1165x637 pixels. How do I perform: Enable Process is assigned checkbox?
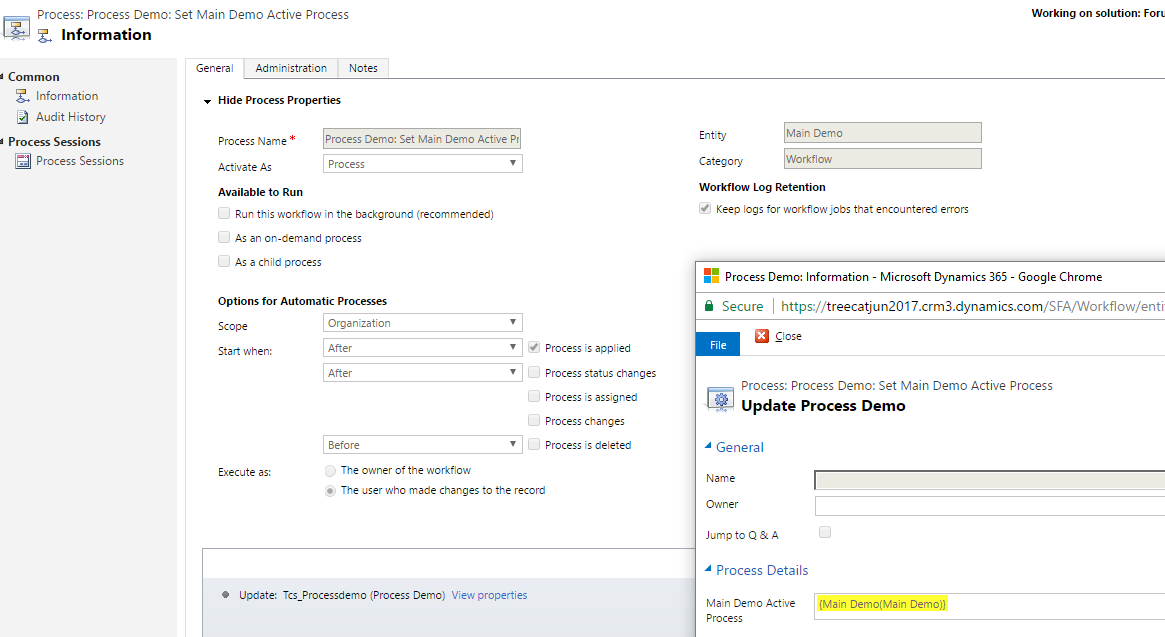point(533,396)
